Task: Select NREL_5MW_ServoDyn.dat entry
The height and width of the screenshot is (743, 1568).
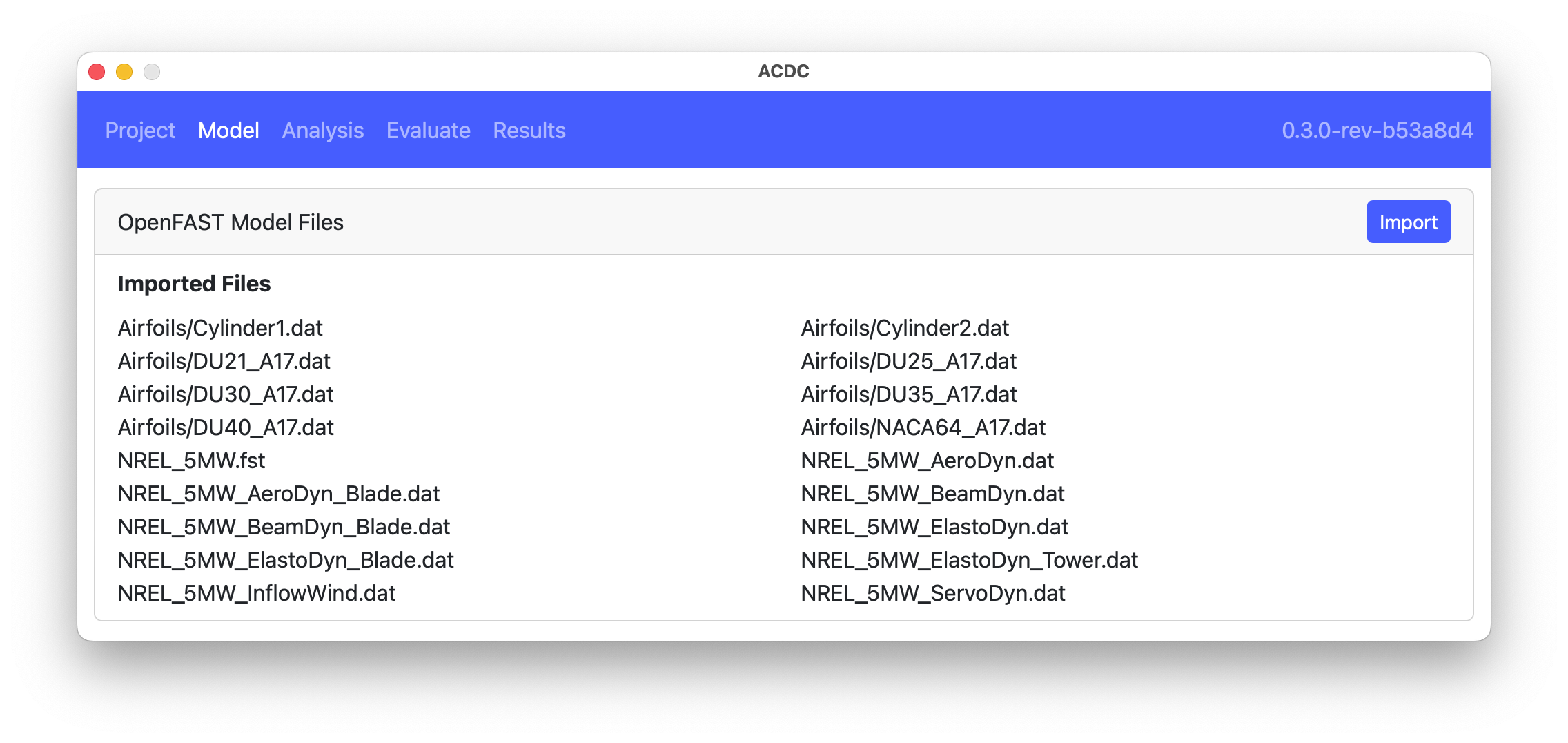Action: pos(933,592)
